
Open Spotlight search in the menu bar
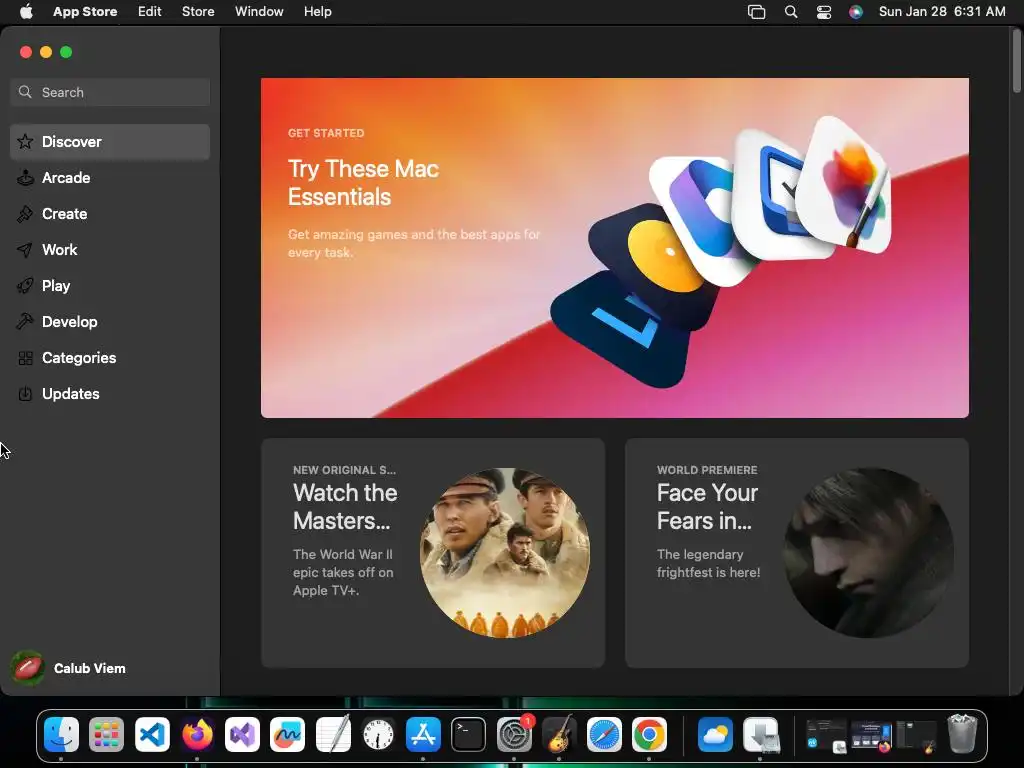[791, 12]
